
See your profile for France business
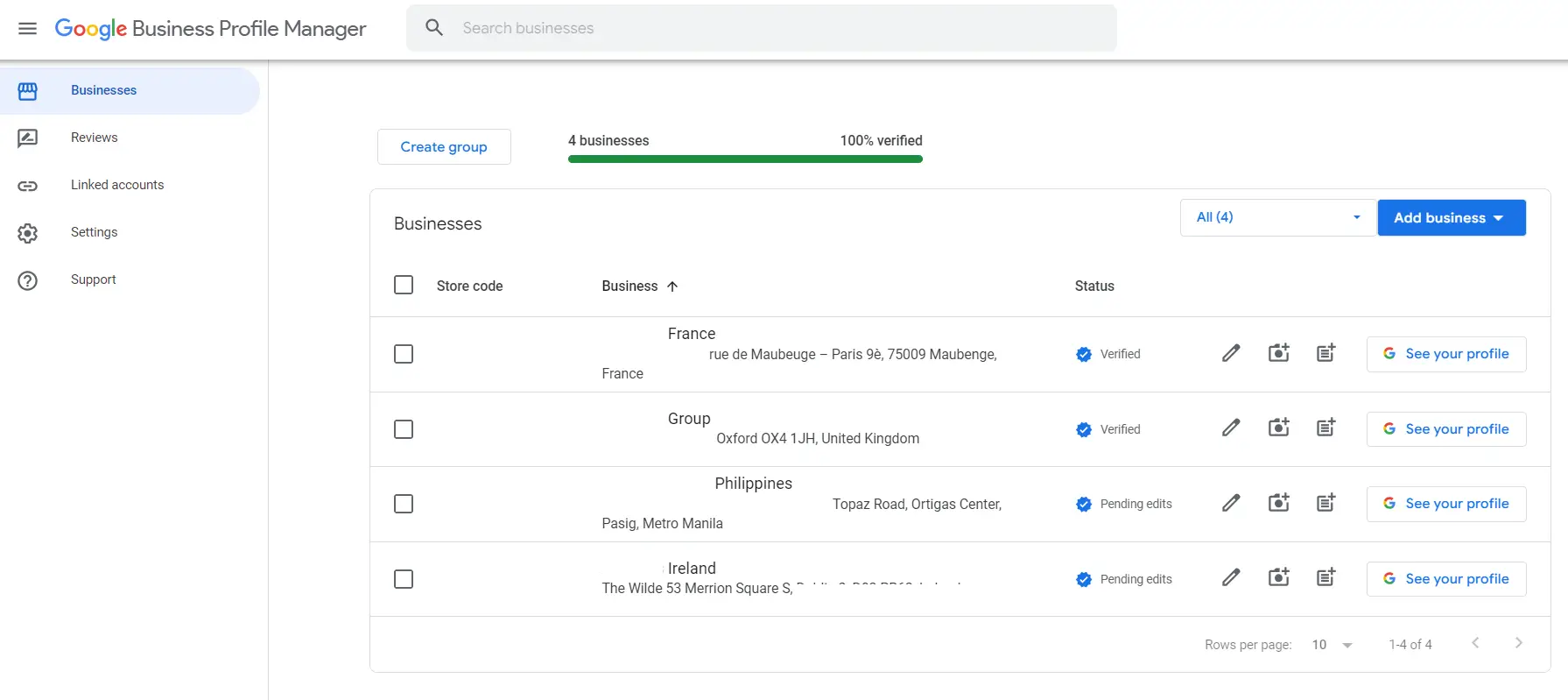[x=1446, y=354]
